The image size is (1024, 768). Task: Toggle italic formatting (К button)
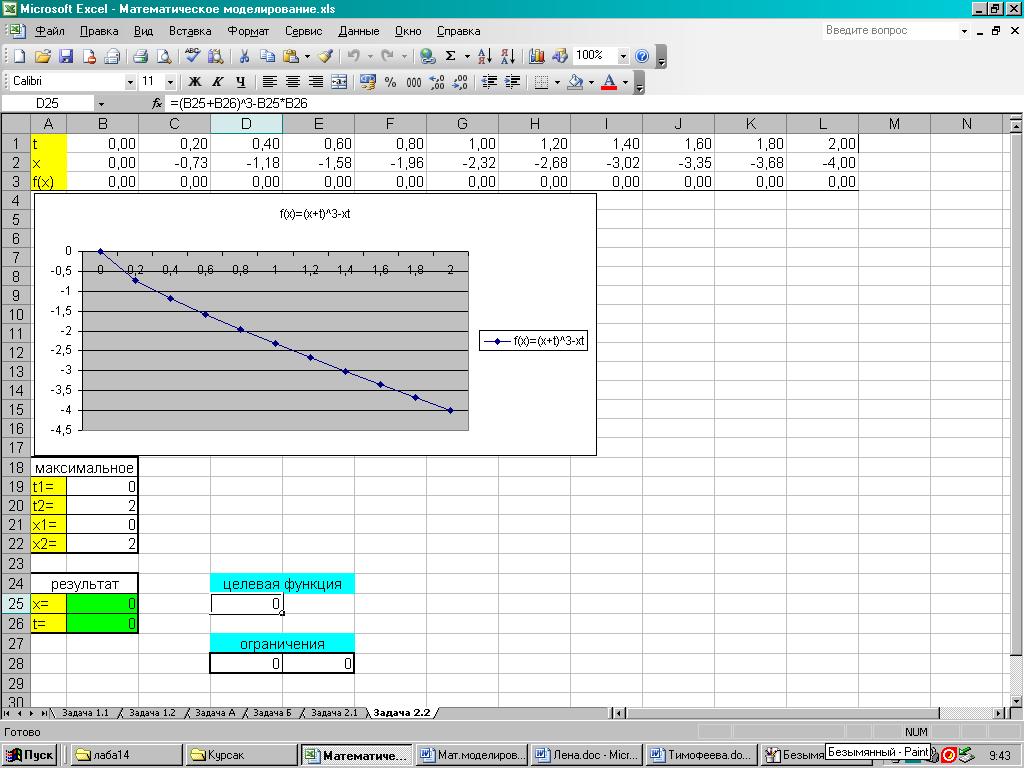217,82
